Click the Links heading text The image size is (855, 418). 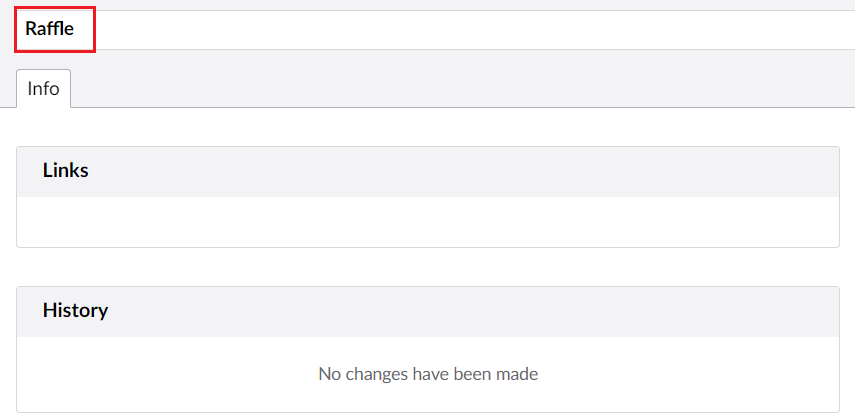[66, 171]
